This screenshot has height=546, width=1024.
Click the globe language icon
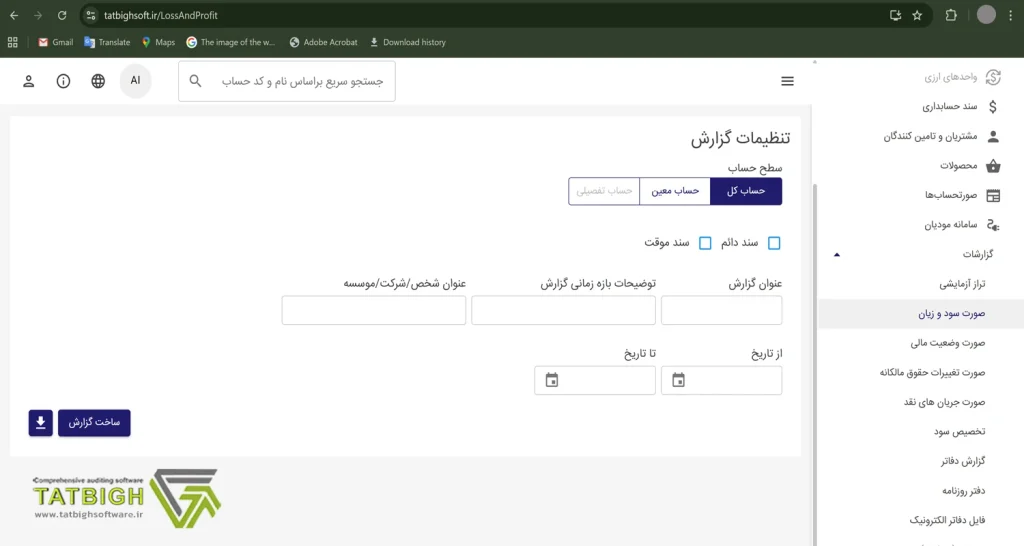[x=98, y=81]
